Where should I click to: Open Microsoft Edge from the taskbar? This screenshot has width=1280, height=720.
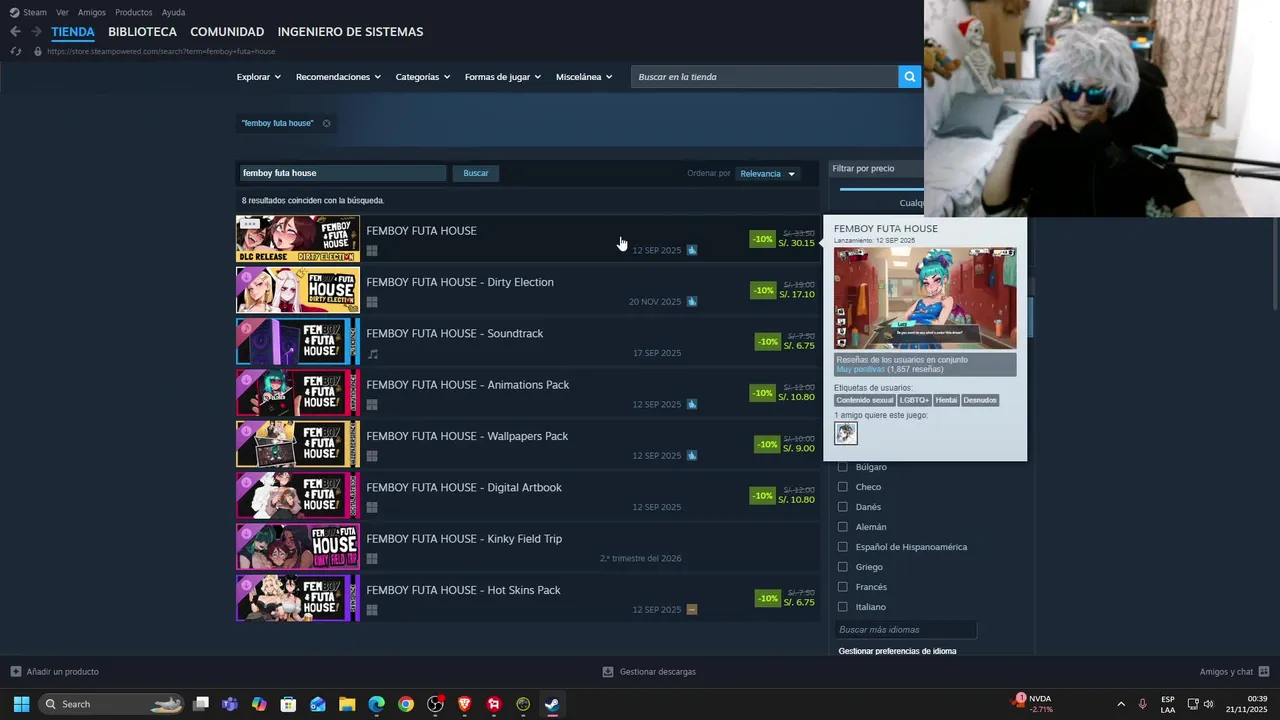(x=376, y=704)
